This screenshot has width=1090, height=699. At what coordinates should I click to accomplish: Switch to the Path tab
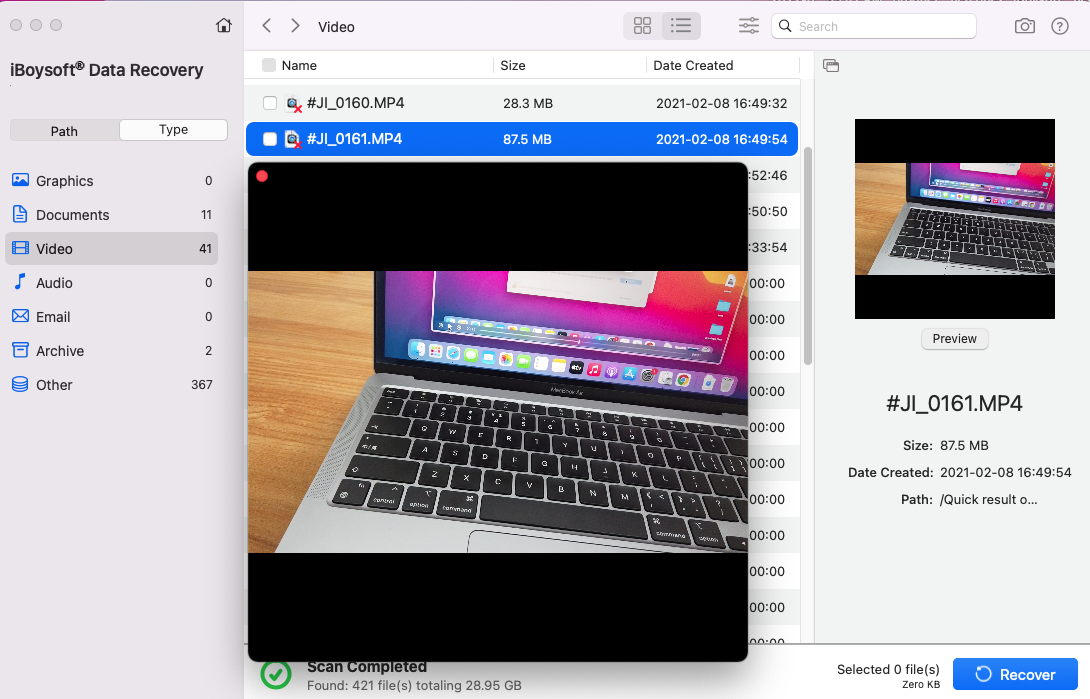click(64, 130)
